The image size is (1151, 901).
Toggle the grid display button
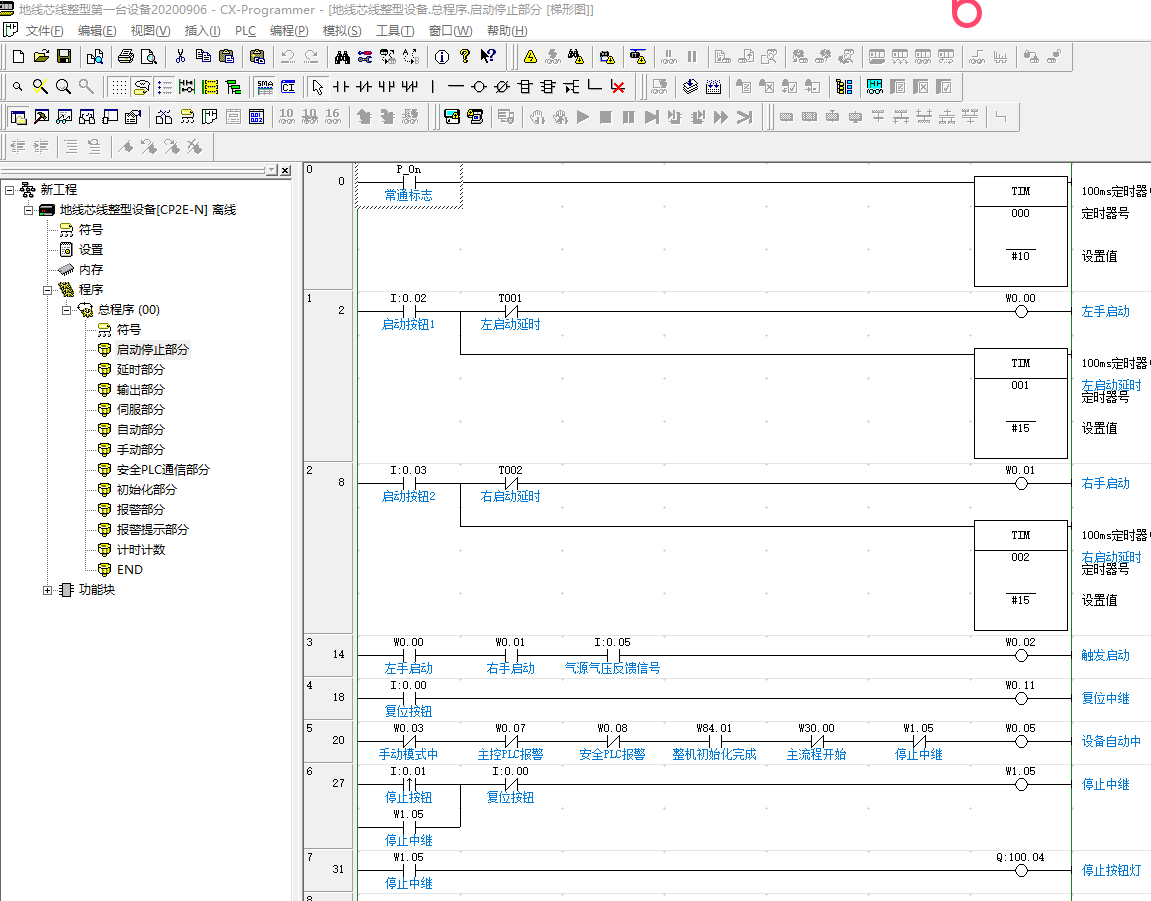pyautogui.click(x=119, y=86)
